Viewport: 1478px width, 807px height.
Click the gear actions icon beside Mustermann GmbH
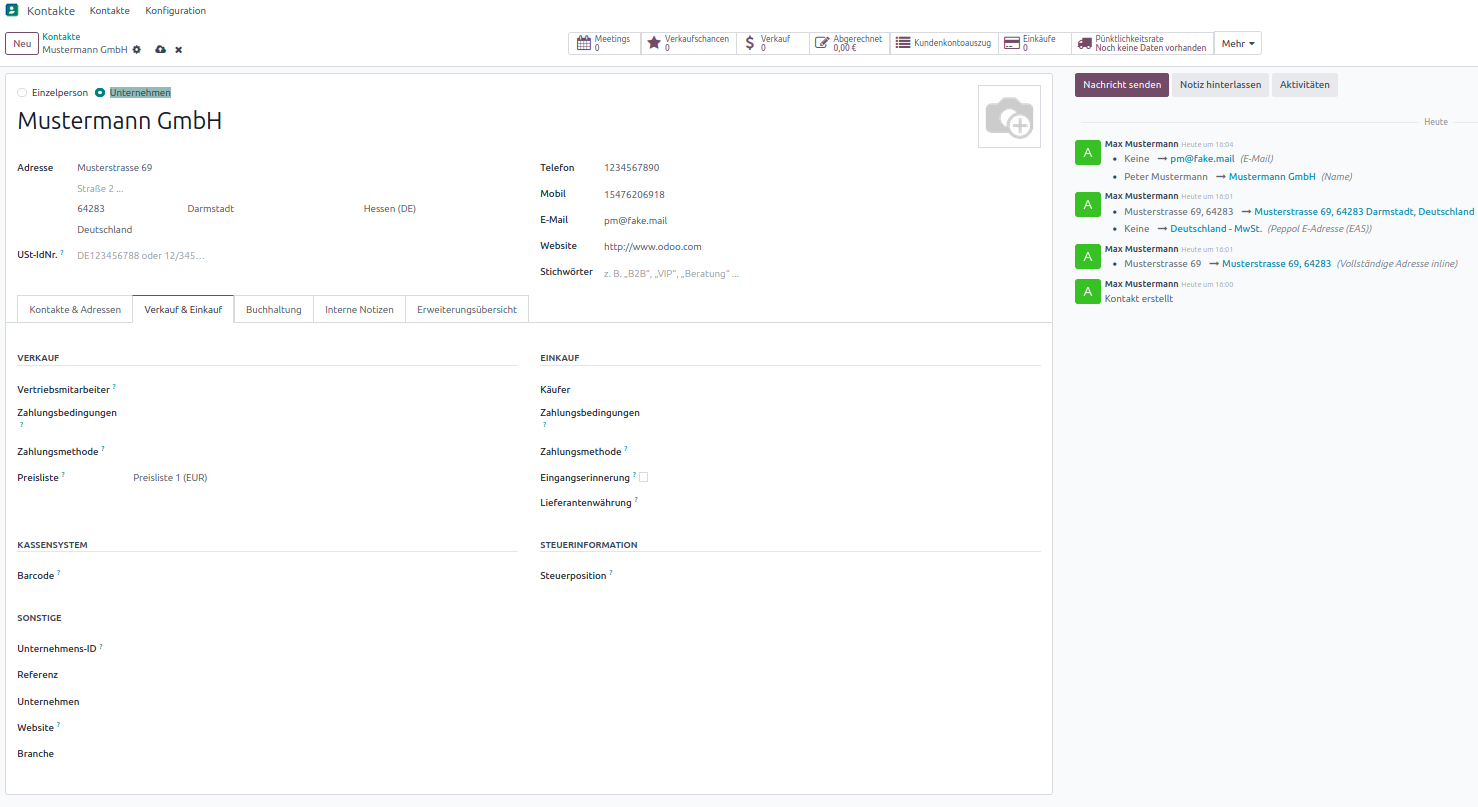[x=137, y=49]
